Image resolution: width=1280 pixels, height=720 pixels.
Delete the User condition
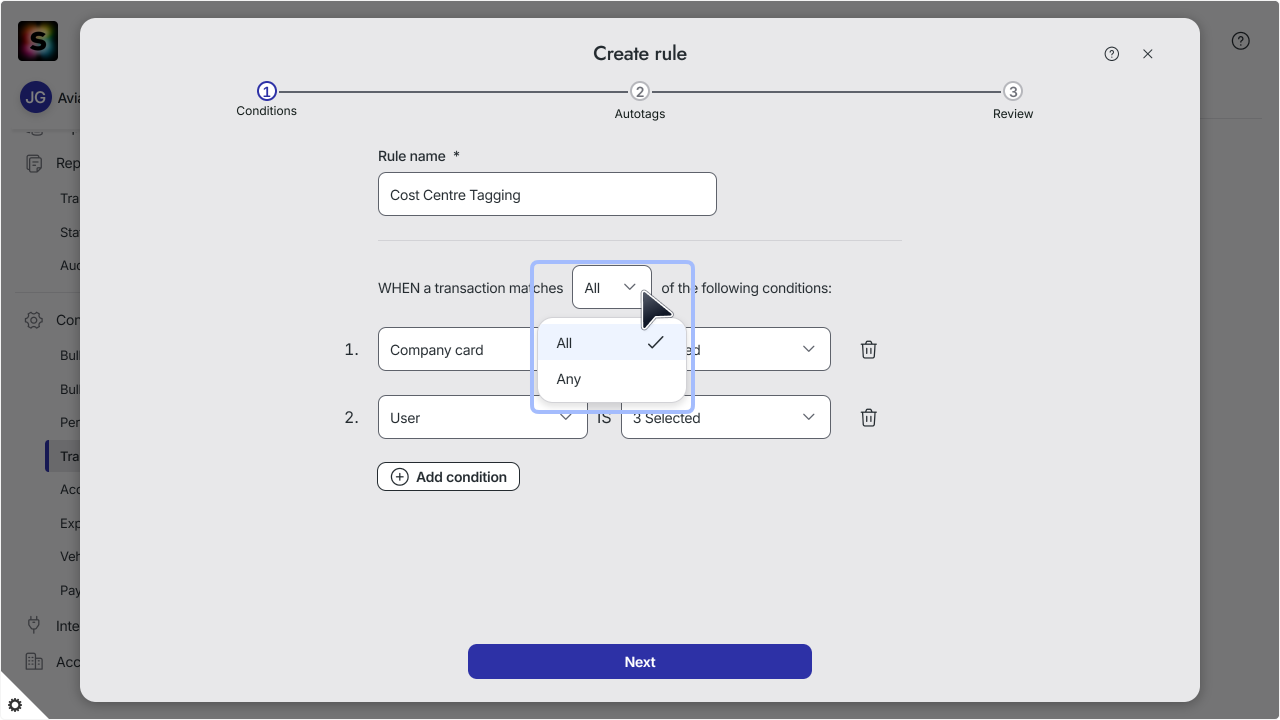pos(869,418)
